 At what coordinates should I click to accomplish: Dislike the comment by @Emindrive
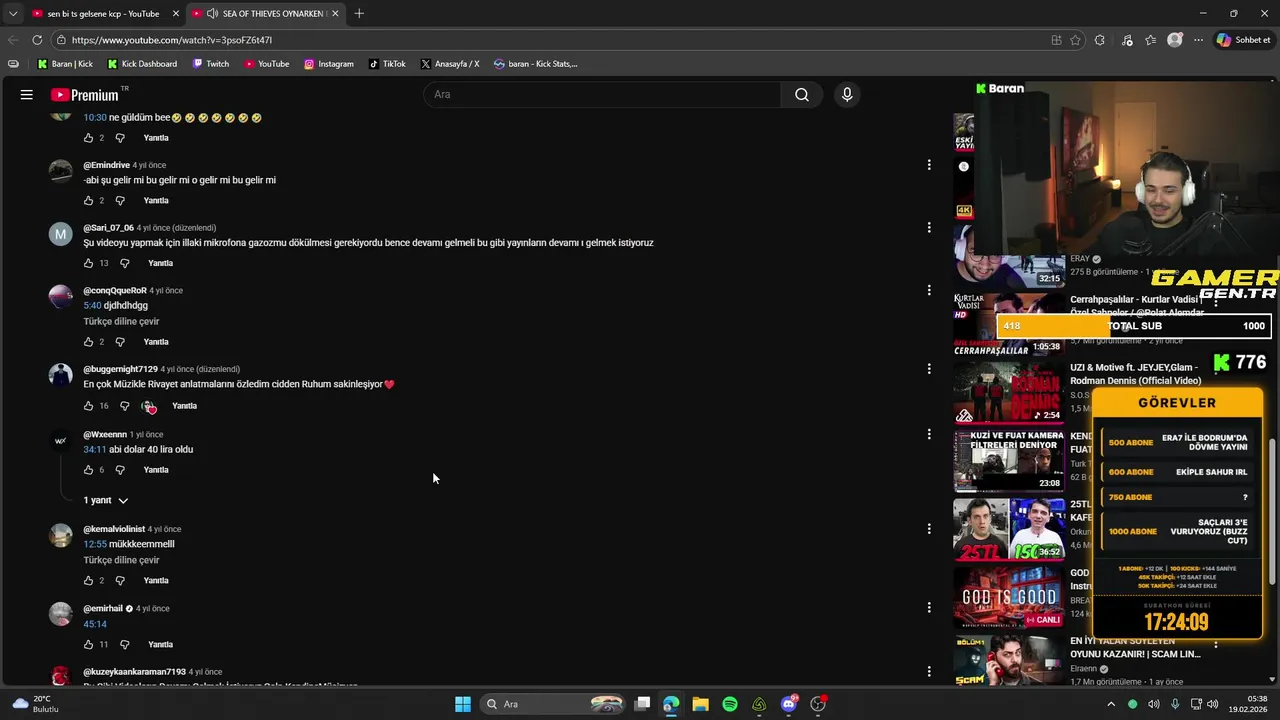(120, 201)
